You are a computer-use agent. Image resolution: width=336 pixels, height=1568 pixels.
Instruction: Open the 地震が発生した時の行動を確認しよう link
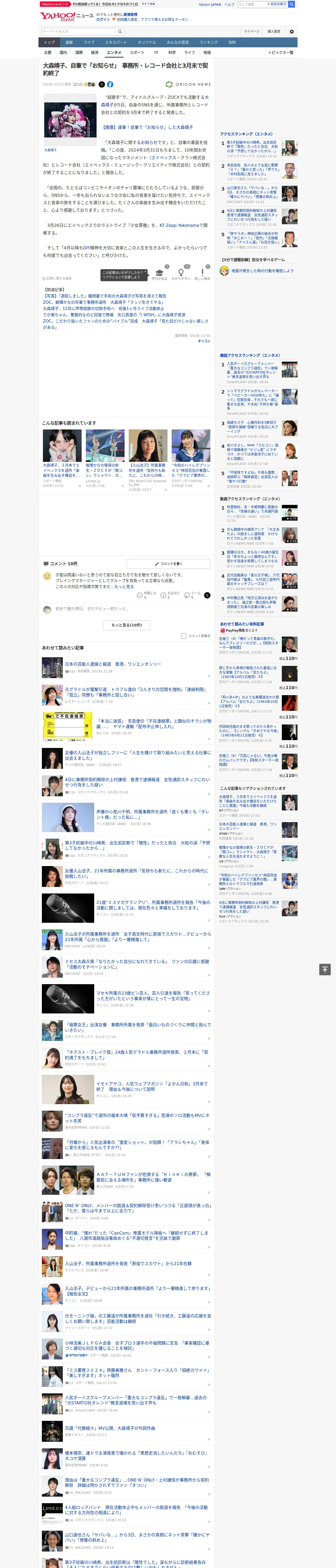[x=262, y=271]
